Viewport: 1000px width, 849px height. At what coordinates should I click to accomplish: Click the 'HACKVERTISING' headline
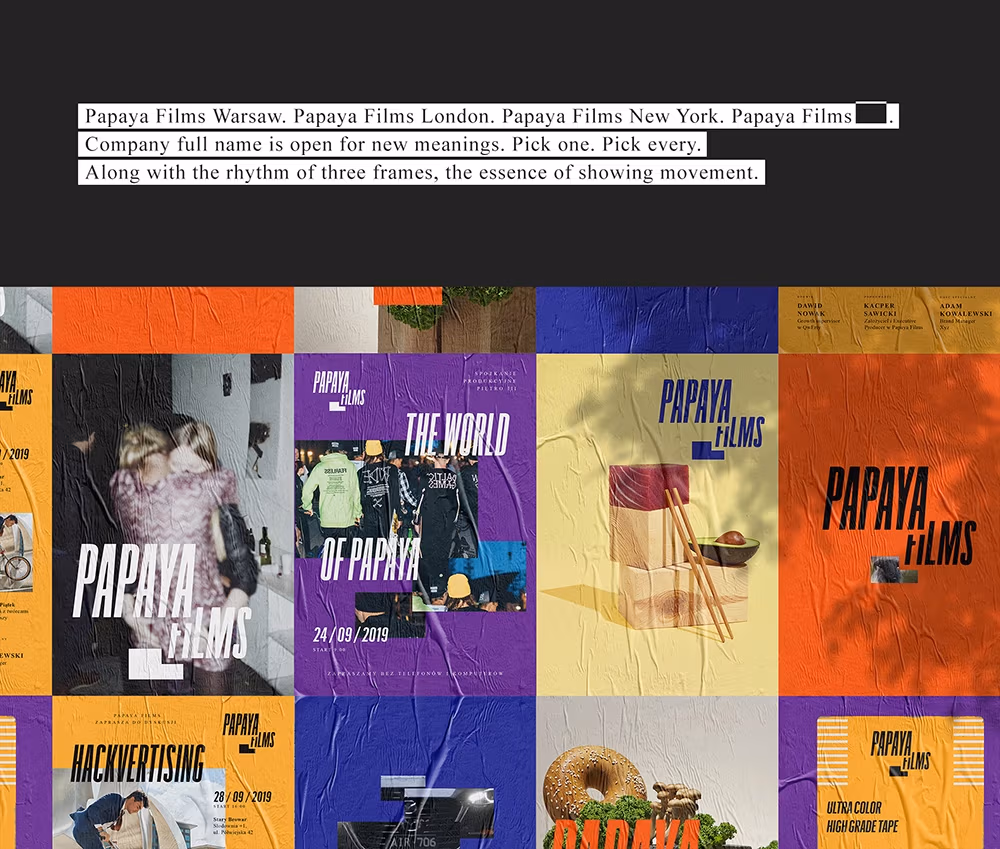pos(138,763)
